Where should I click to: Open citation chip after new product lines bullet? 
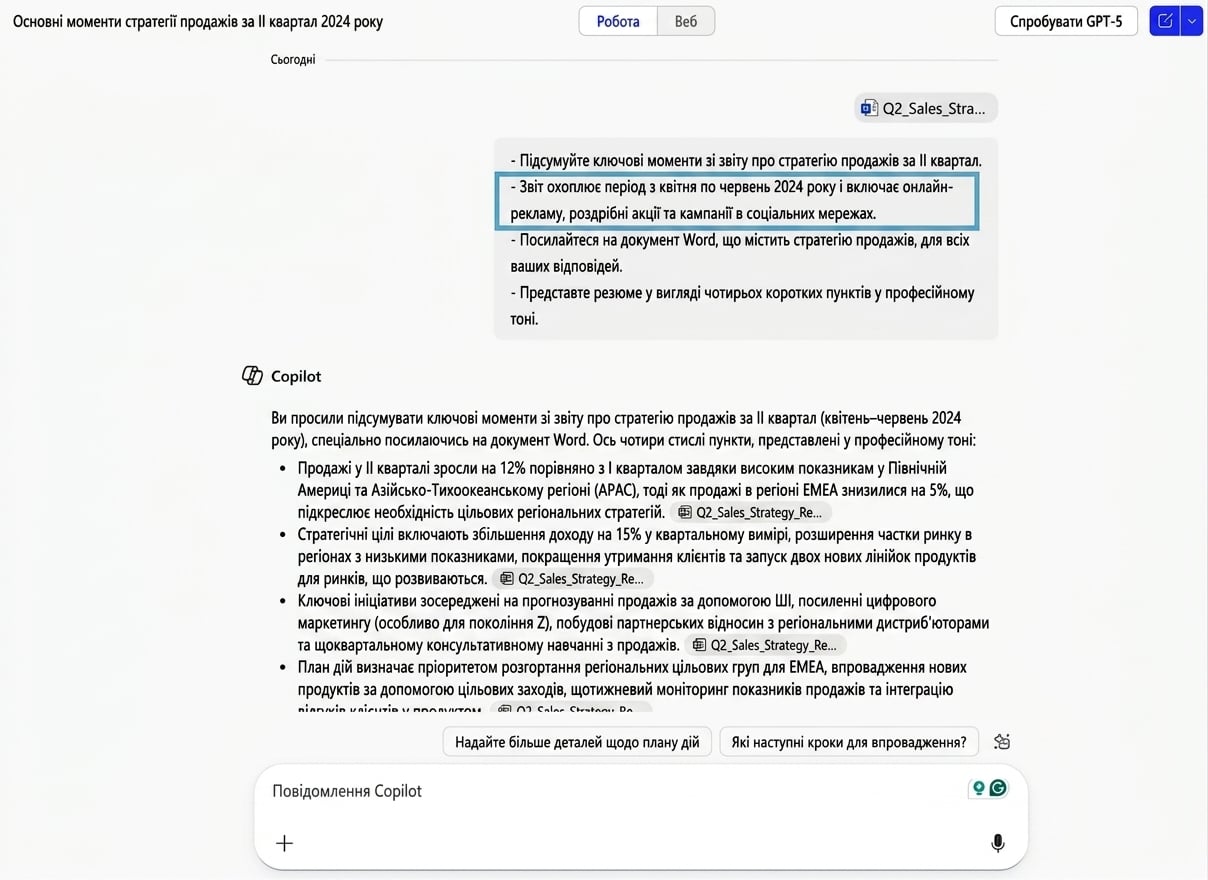click(x=574, y=578)
